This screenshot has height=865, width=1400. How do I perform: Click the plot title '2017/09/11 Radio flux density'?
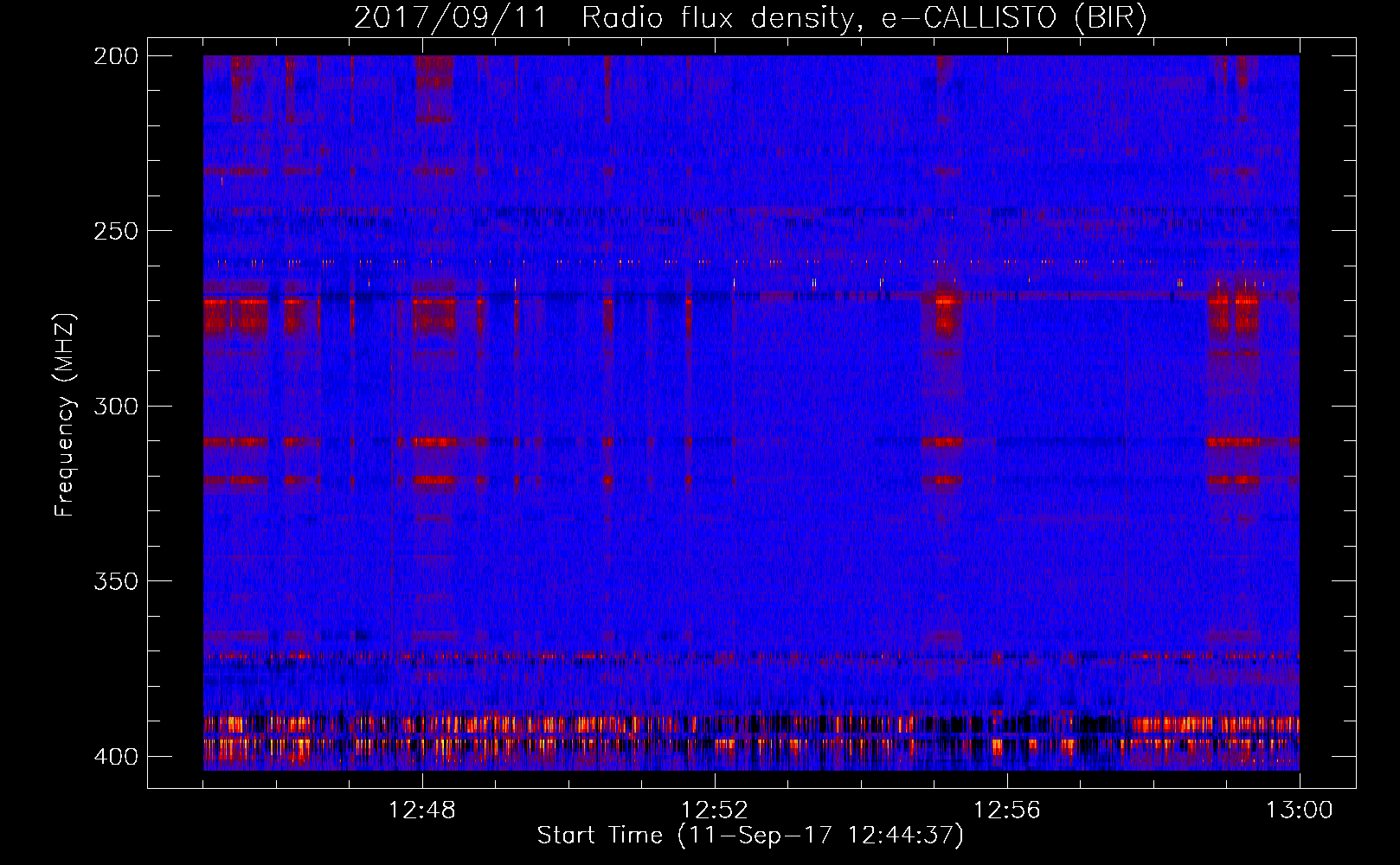750,18
